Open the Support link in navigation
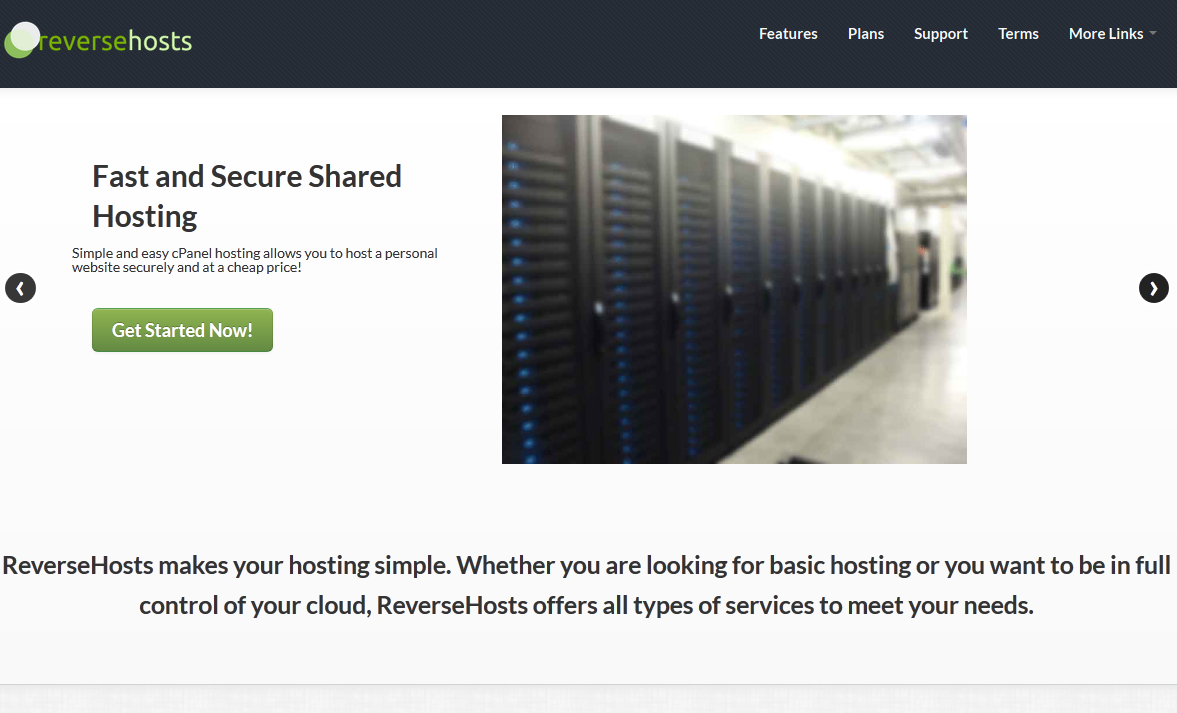The width and height of the screenshot is (1177, 713). coord(940,34)
